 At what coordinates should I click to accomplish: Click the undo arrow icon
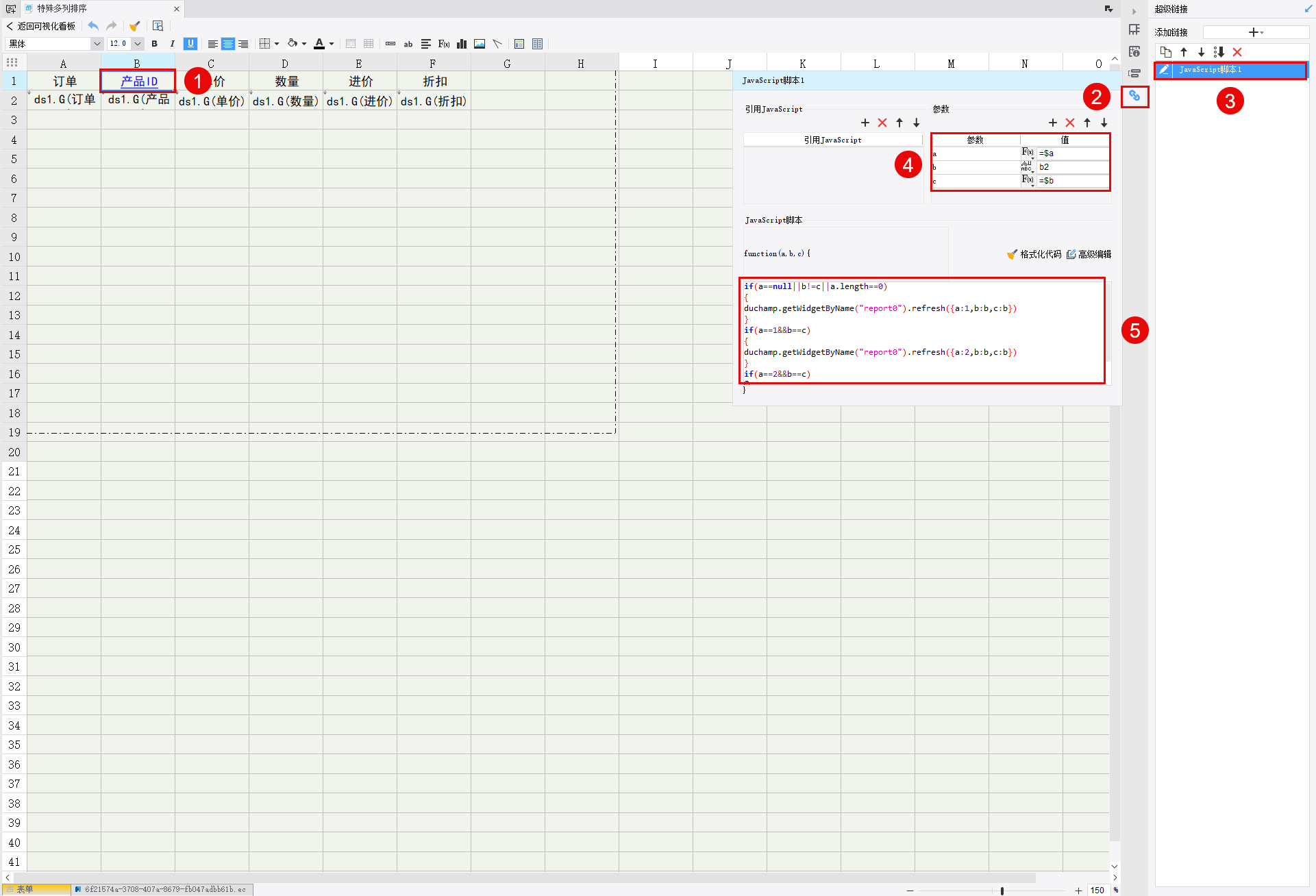coord(93,26)
